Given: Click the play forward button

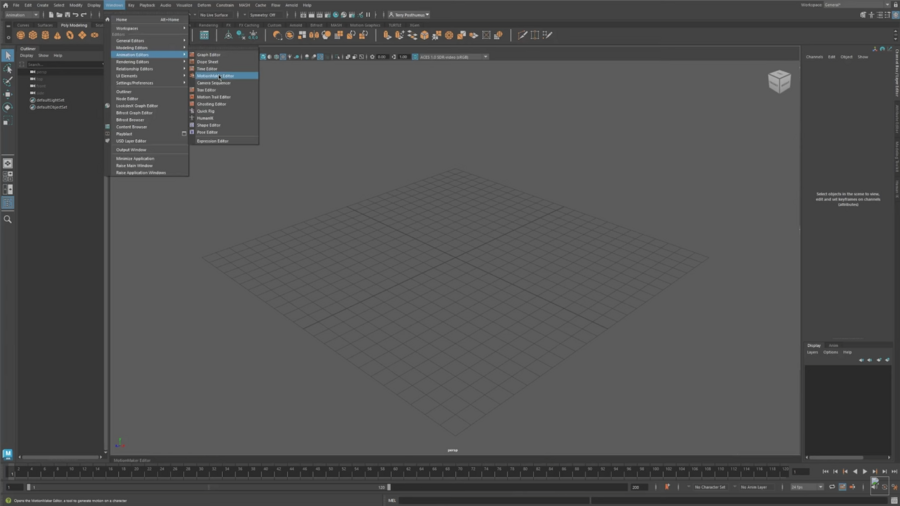Looking at the screenshot, I should tap(864, 471).
